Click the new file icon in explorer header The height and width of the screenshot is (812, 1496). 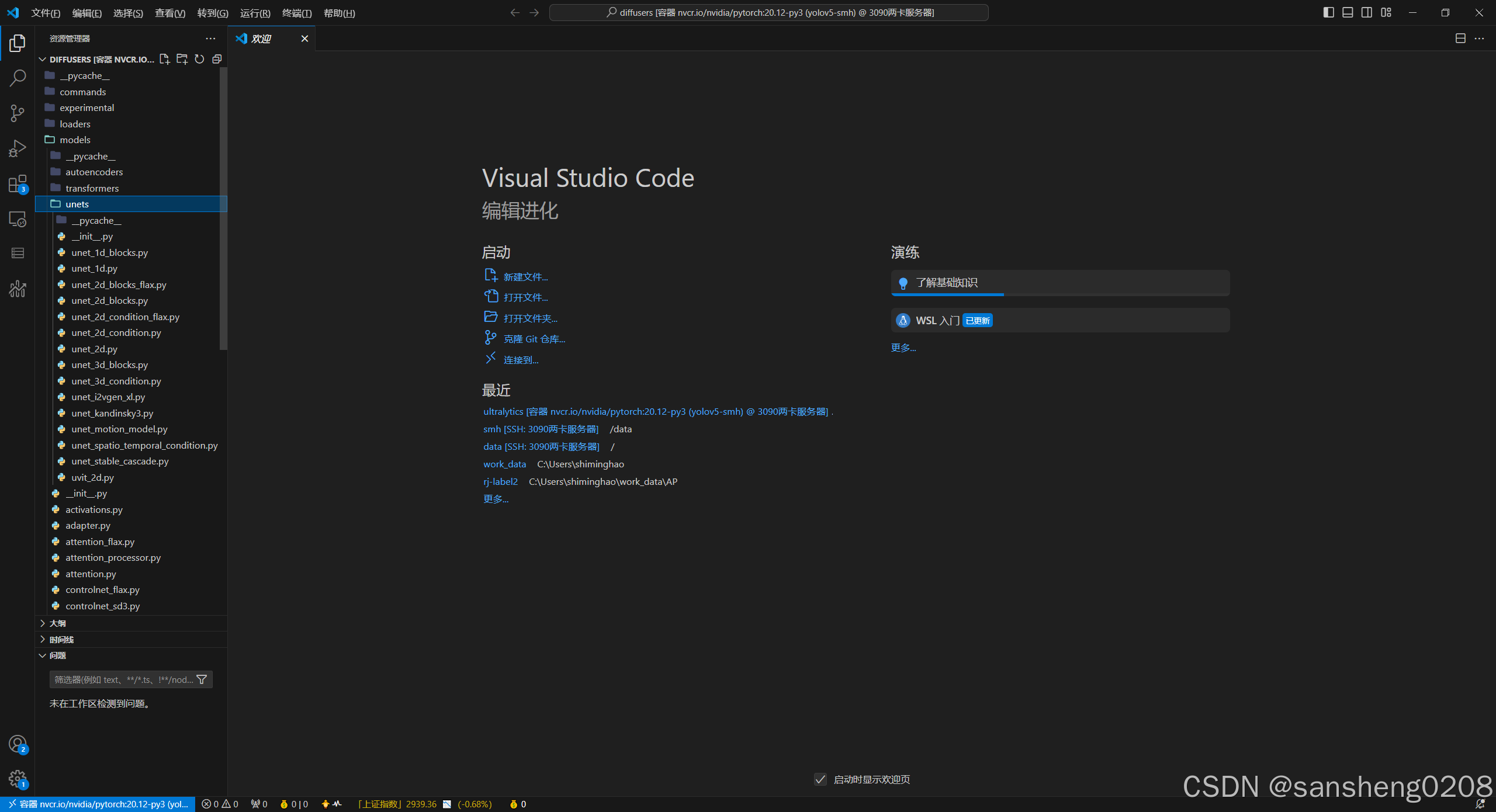click(165, 59)
